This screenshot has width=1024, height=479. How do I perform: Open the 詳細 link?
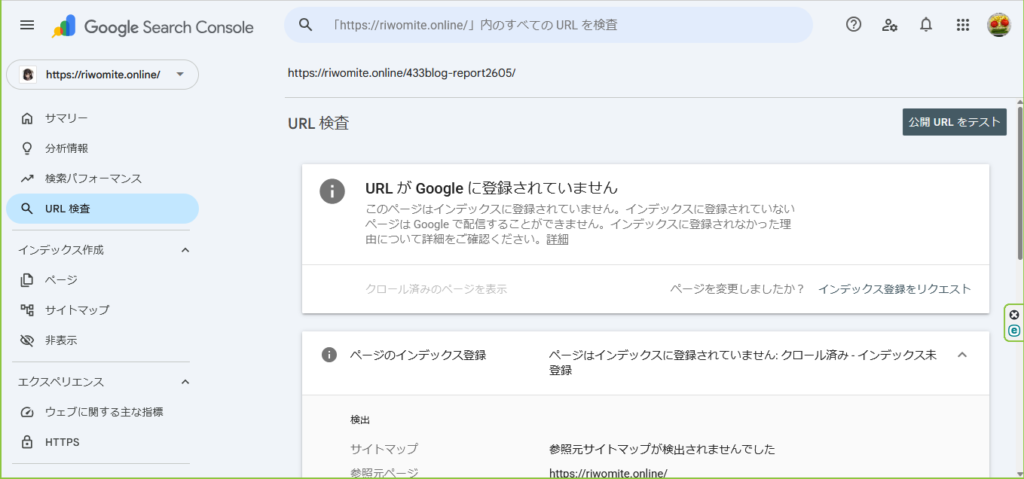click(557, 239)
